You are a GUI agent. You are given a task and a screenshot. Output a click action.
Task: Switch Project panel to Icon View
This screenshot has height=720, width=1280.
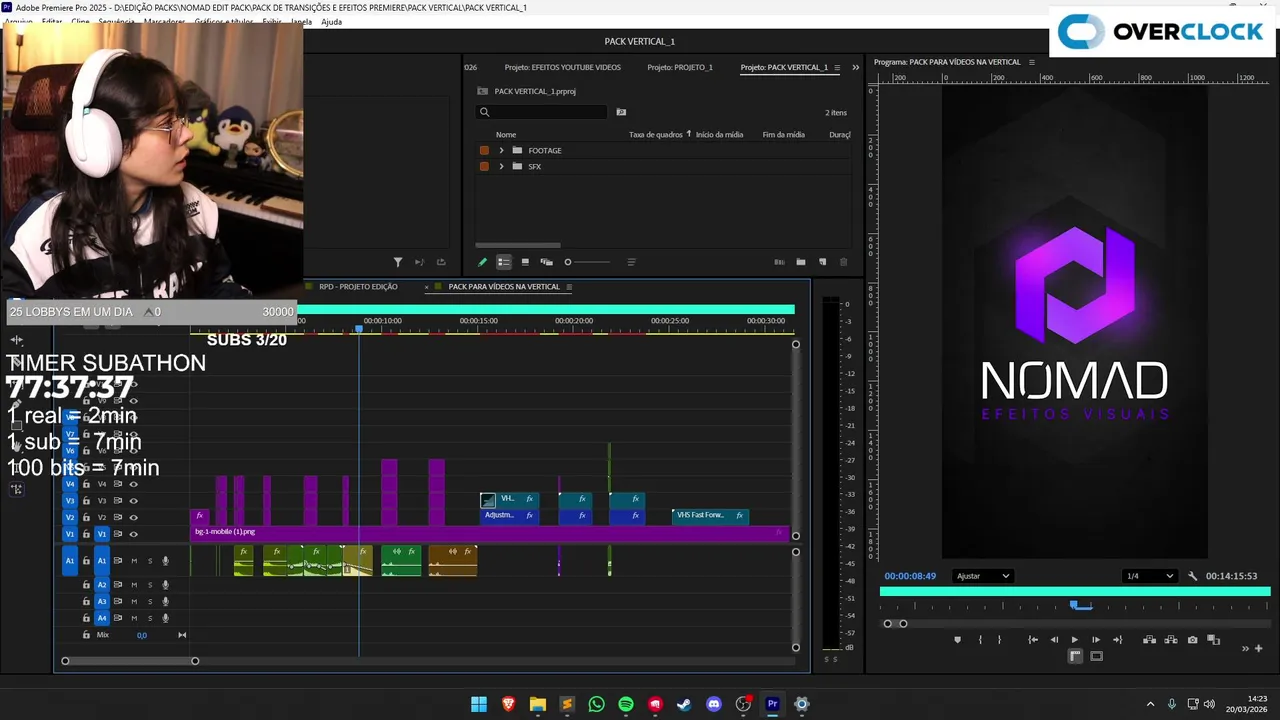coord(525,262)
